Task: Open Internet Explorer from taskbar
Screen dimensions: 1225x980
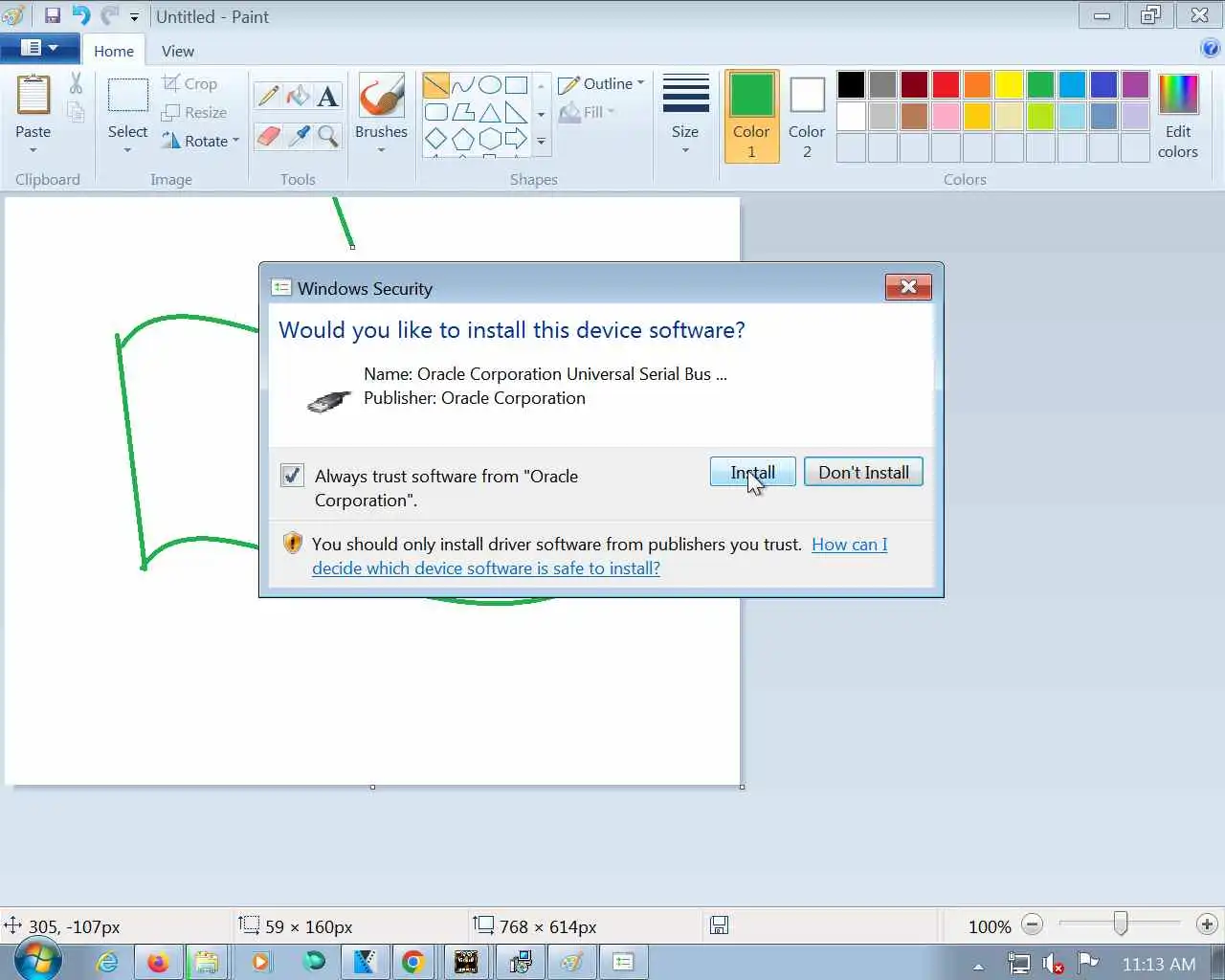Action: (x=107, y=962)
